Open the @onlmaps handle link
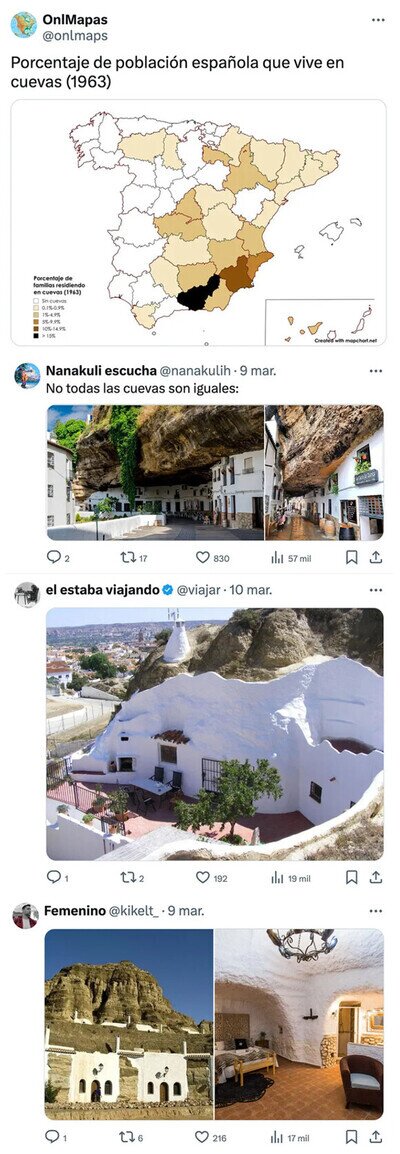The image size is (400, 1154). (75, 35)
